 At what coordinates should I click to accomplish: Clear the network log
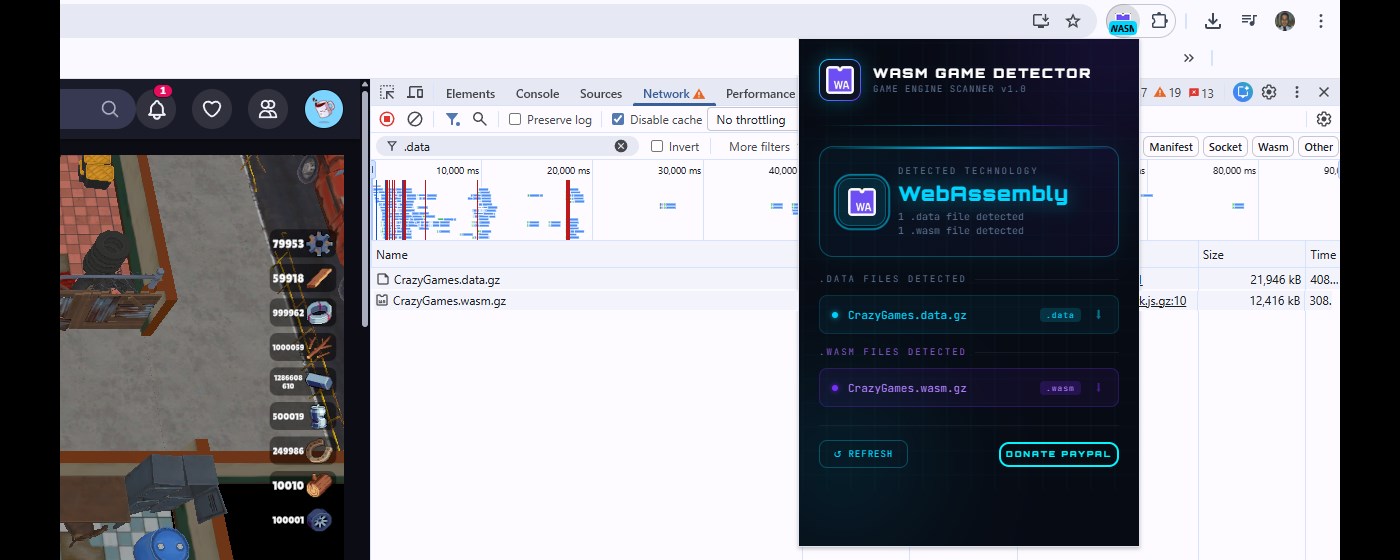pyautogui.click(x=414, y=119)
